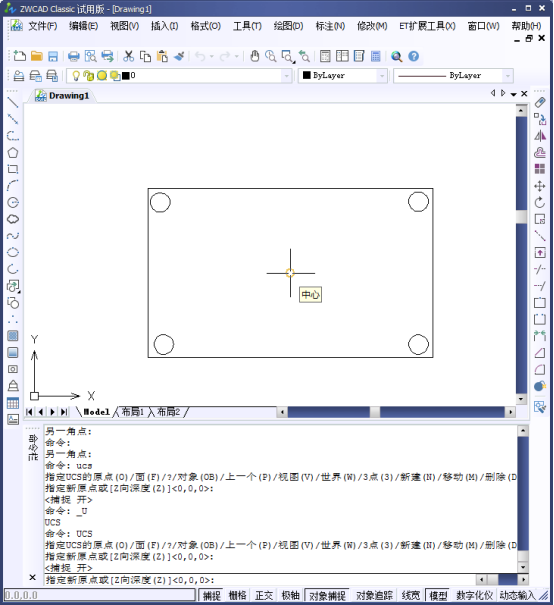Click the command line input field
Viewport: 554px width, 605px height.
(x=260, y=580)
